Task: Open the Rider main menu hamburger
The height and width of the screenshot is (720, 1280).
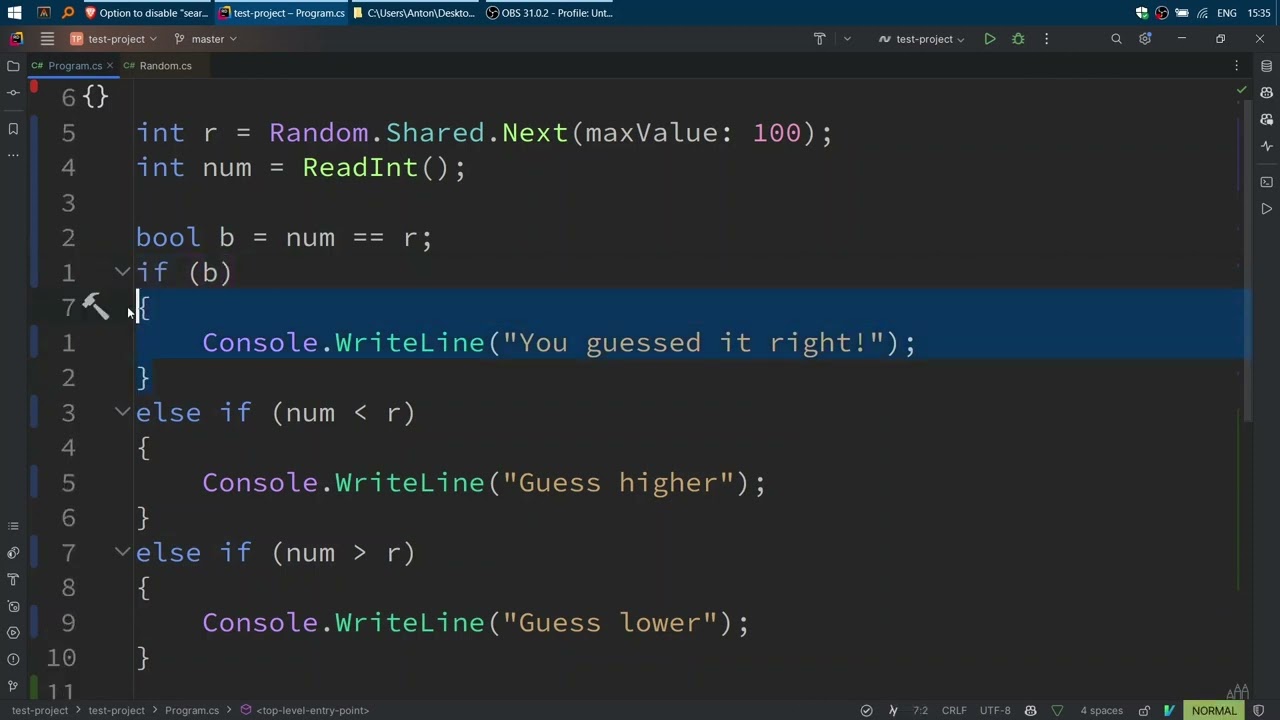Action: click(47, 39)
